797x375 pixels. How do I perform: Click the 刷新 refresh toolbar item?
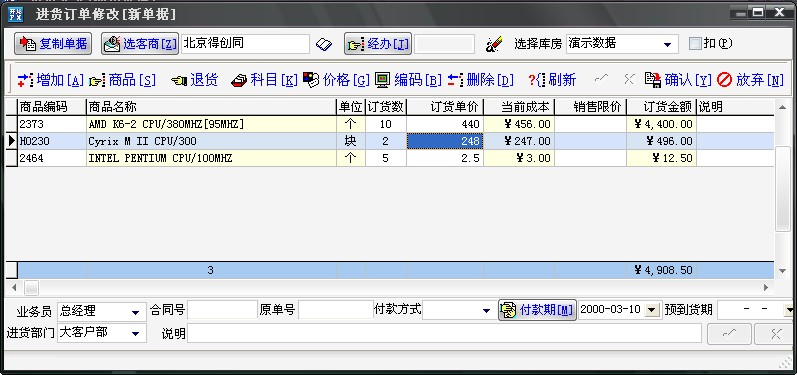coord(552,80)
